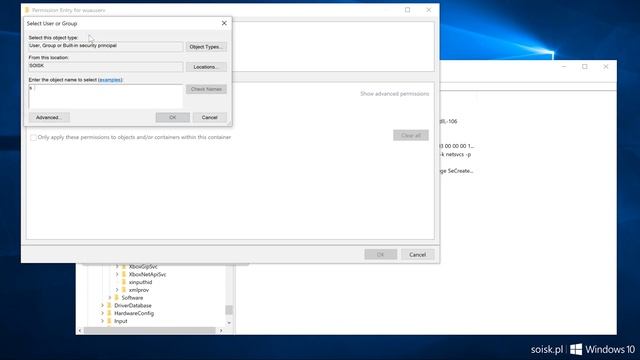
Task: Cancel the Select User or Group dialog
Action: (x=209, y=118)
